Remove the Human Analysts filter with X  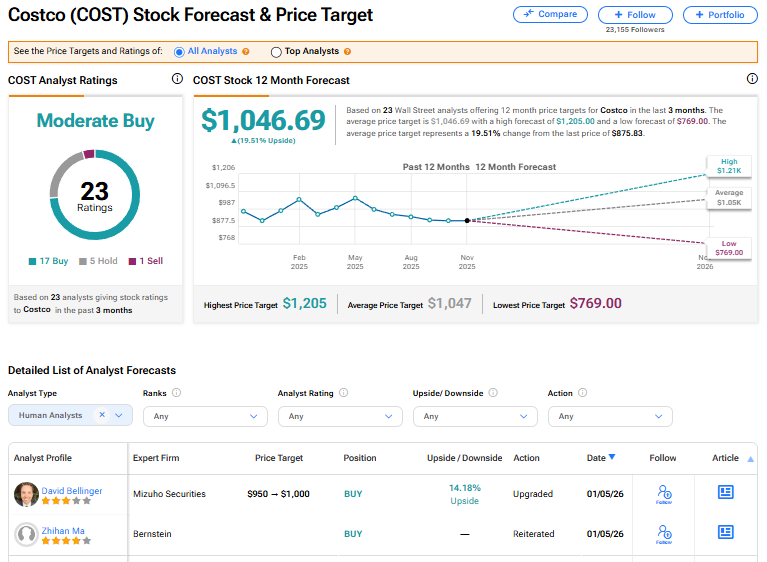coord(102,415)
